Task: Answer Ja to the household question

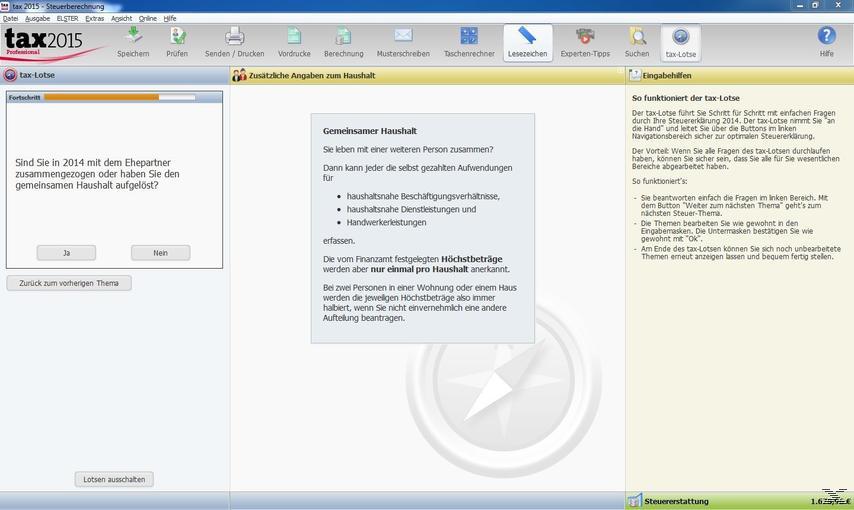Action: coord(66,253)
